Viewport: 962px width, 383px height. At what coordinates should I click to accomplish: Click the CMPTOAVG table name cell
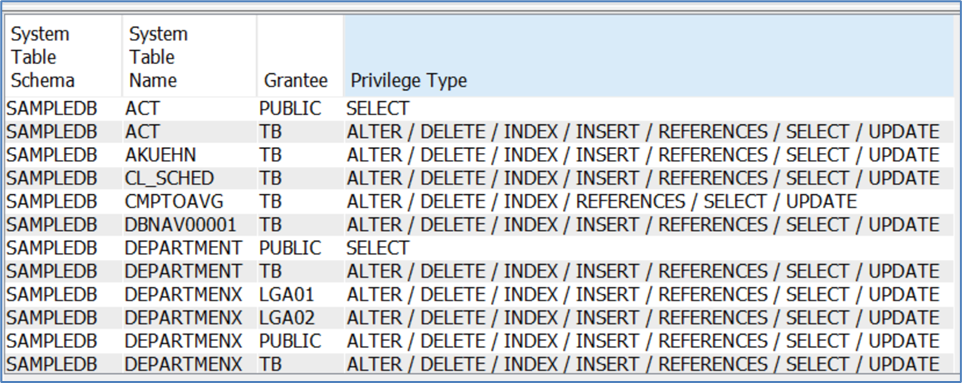click(x=174, y=201)
